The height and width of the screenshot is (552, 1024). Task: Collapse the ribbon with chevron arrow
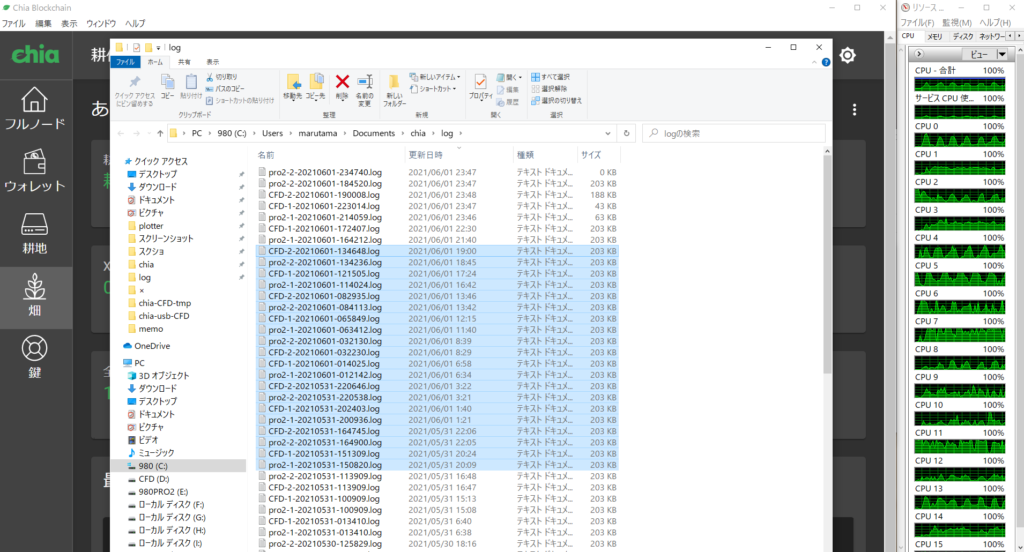(x=814, y=62)
